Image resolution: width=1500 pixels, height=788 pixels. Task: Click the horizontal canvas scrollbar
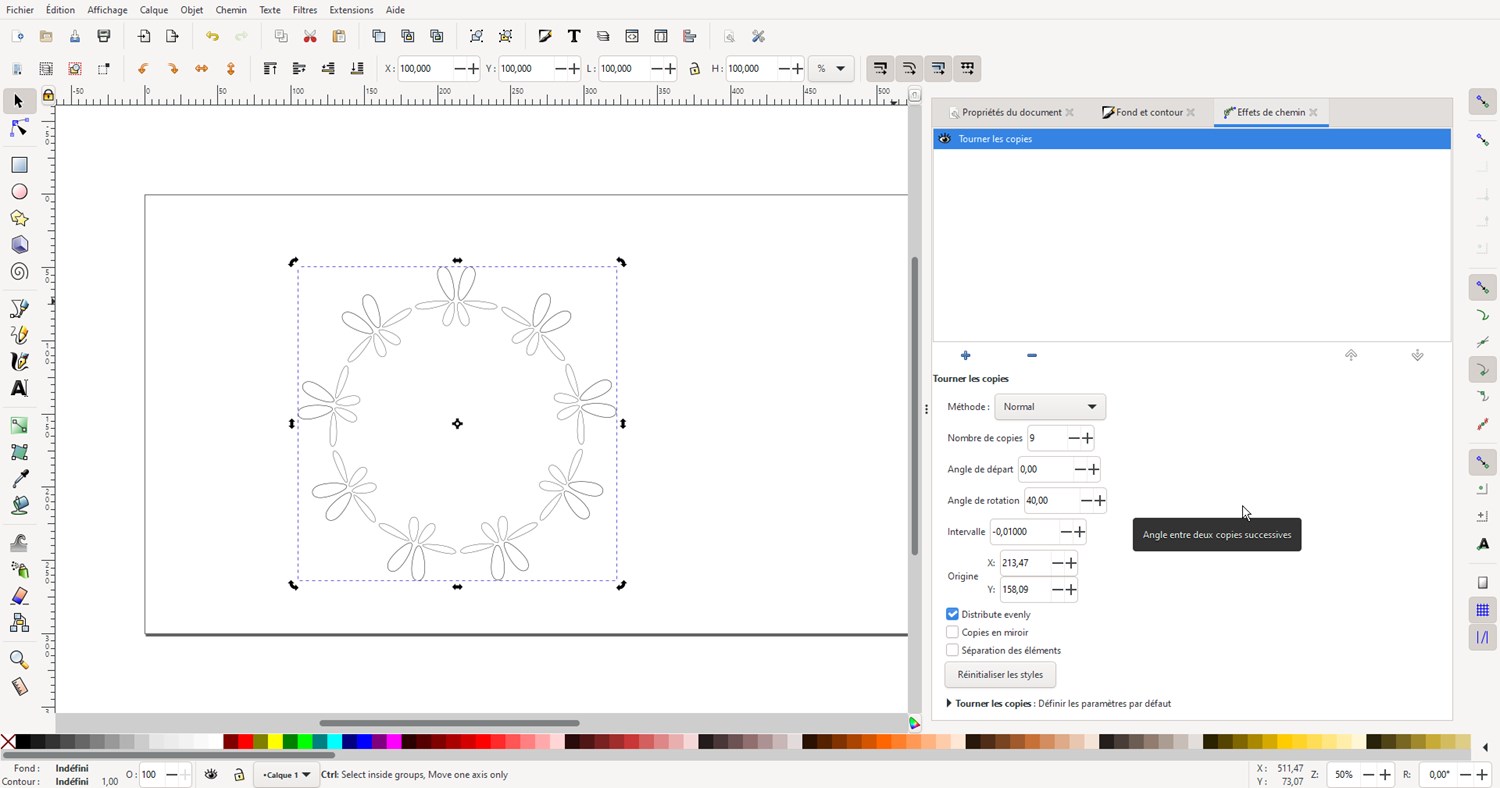pyautogui.click(x=449, y=723)
